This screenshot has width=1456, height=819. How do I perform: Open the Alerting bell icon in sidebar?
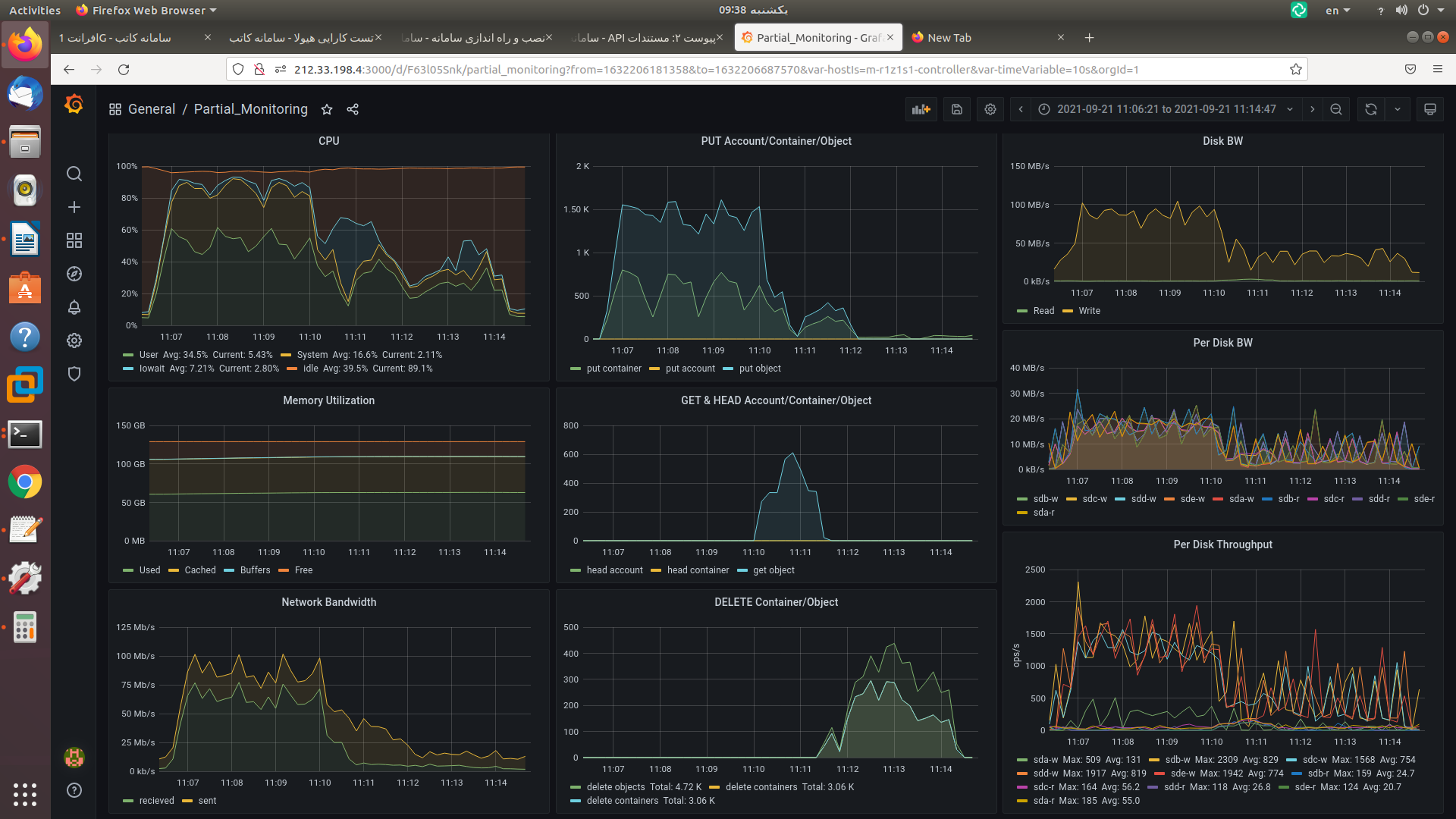tap(74, 307)
